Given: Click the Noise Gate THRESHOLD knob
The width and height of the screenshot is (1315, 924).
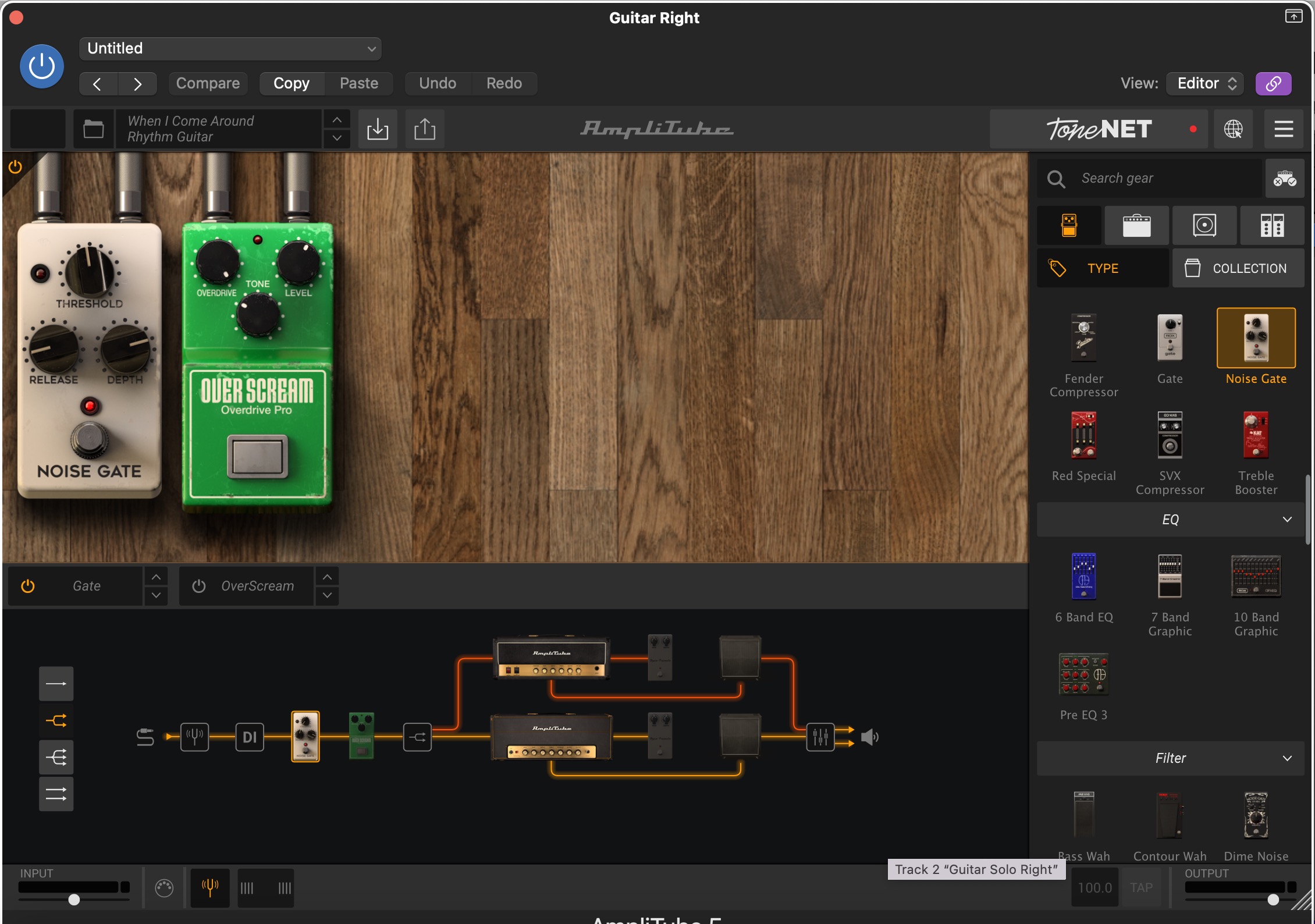Looking at the screenshot, I should click(89, 271).
